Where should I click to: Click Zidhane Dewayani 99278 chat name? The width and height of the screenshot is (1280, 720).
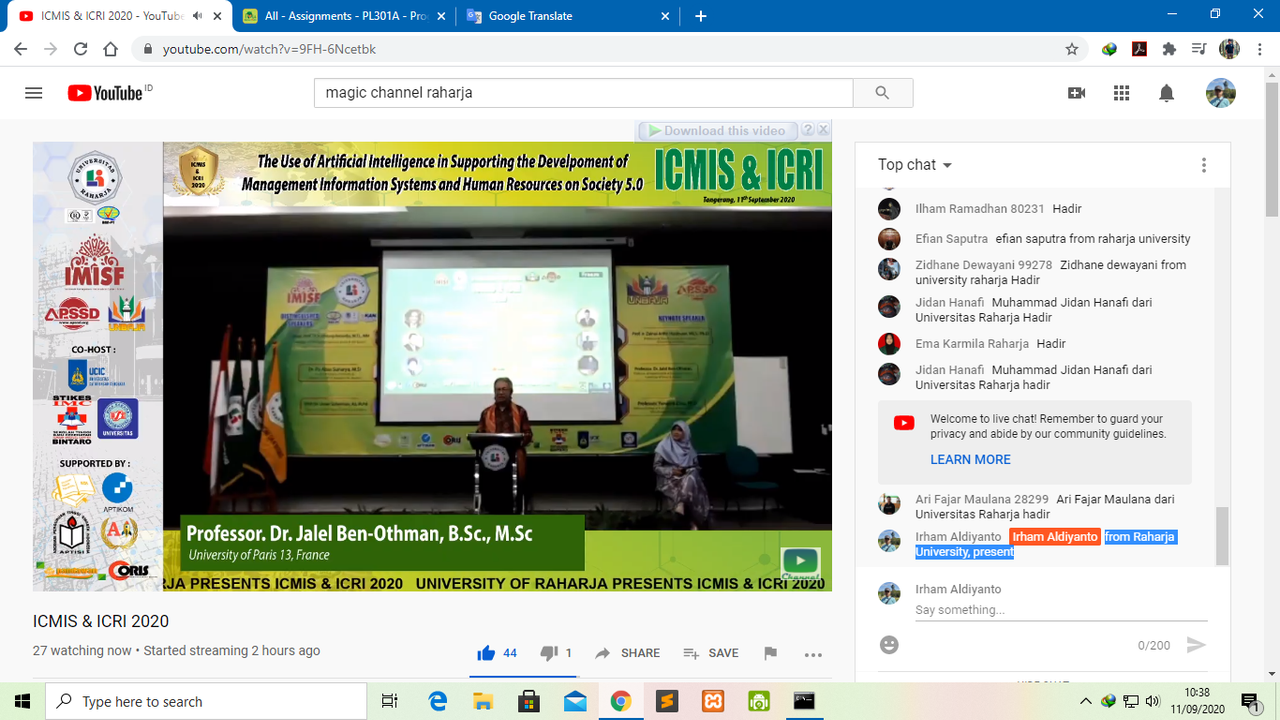pyautogui.click(x=983, y=265)
